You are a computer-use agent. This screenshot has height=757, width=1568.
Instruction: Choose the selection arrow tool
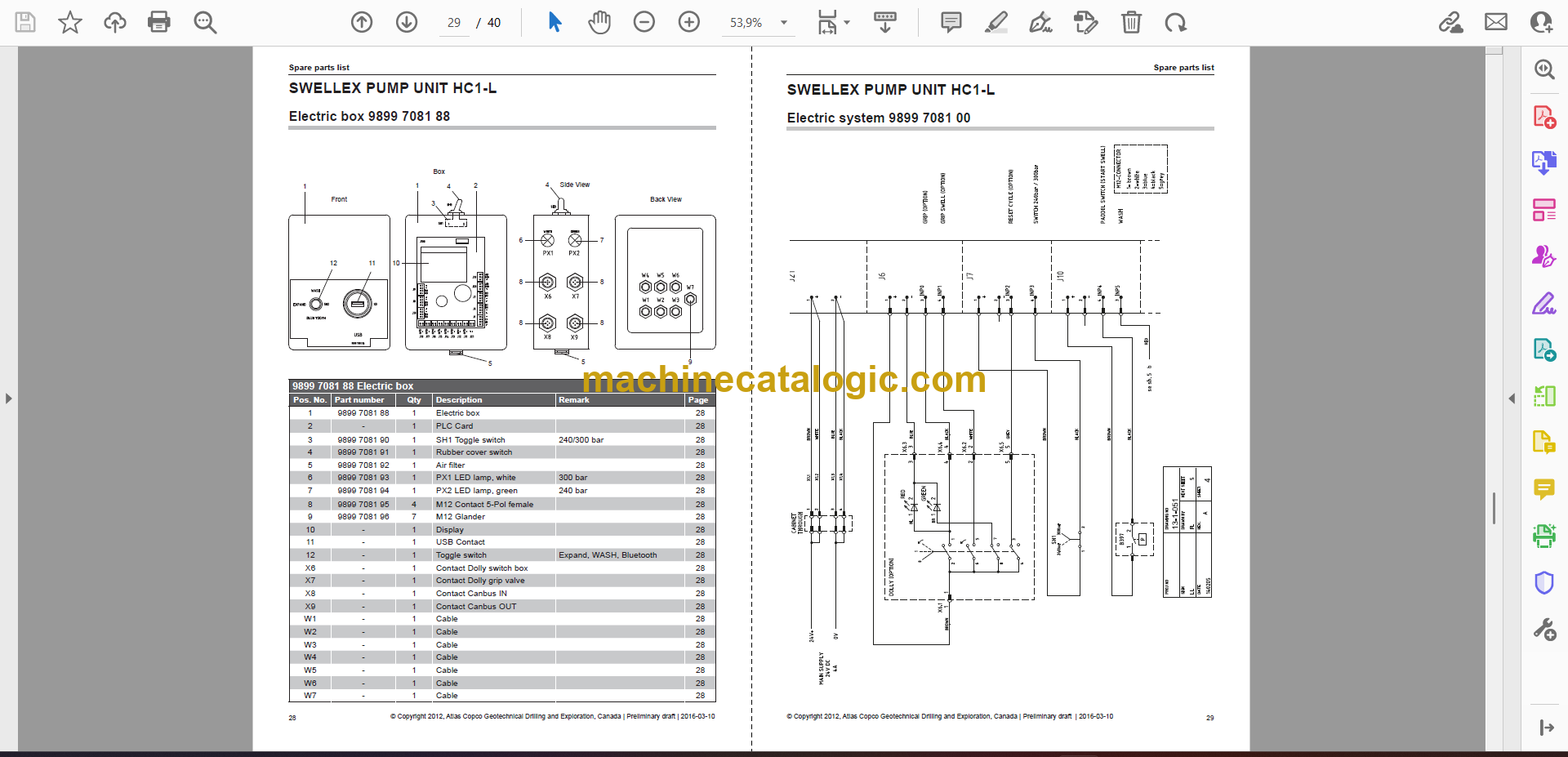[x=555, y=22]
